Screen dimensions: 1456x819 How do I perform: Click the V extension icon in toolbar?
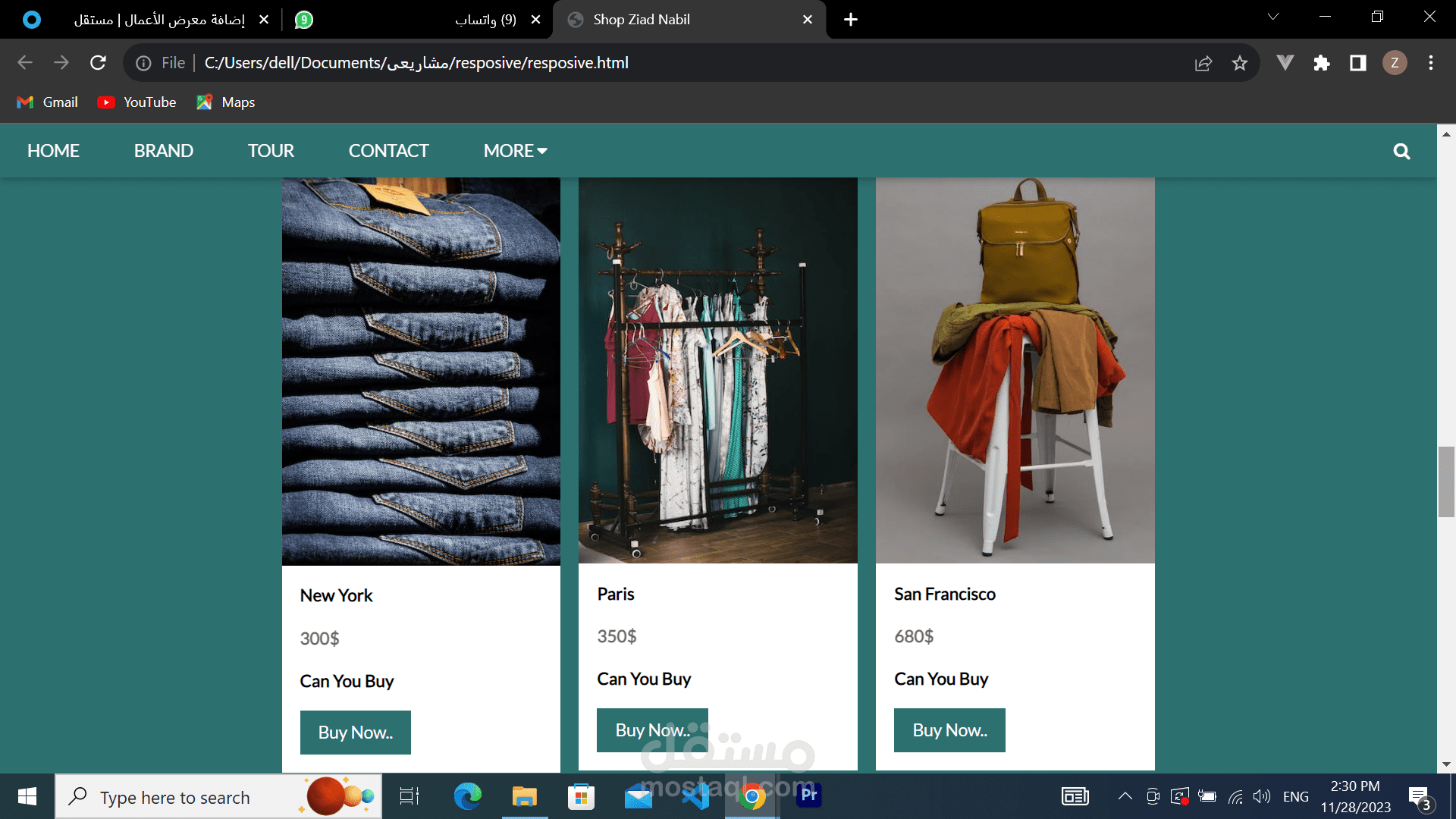(x=1285, y=63)
